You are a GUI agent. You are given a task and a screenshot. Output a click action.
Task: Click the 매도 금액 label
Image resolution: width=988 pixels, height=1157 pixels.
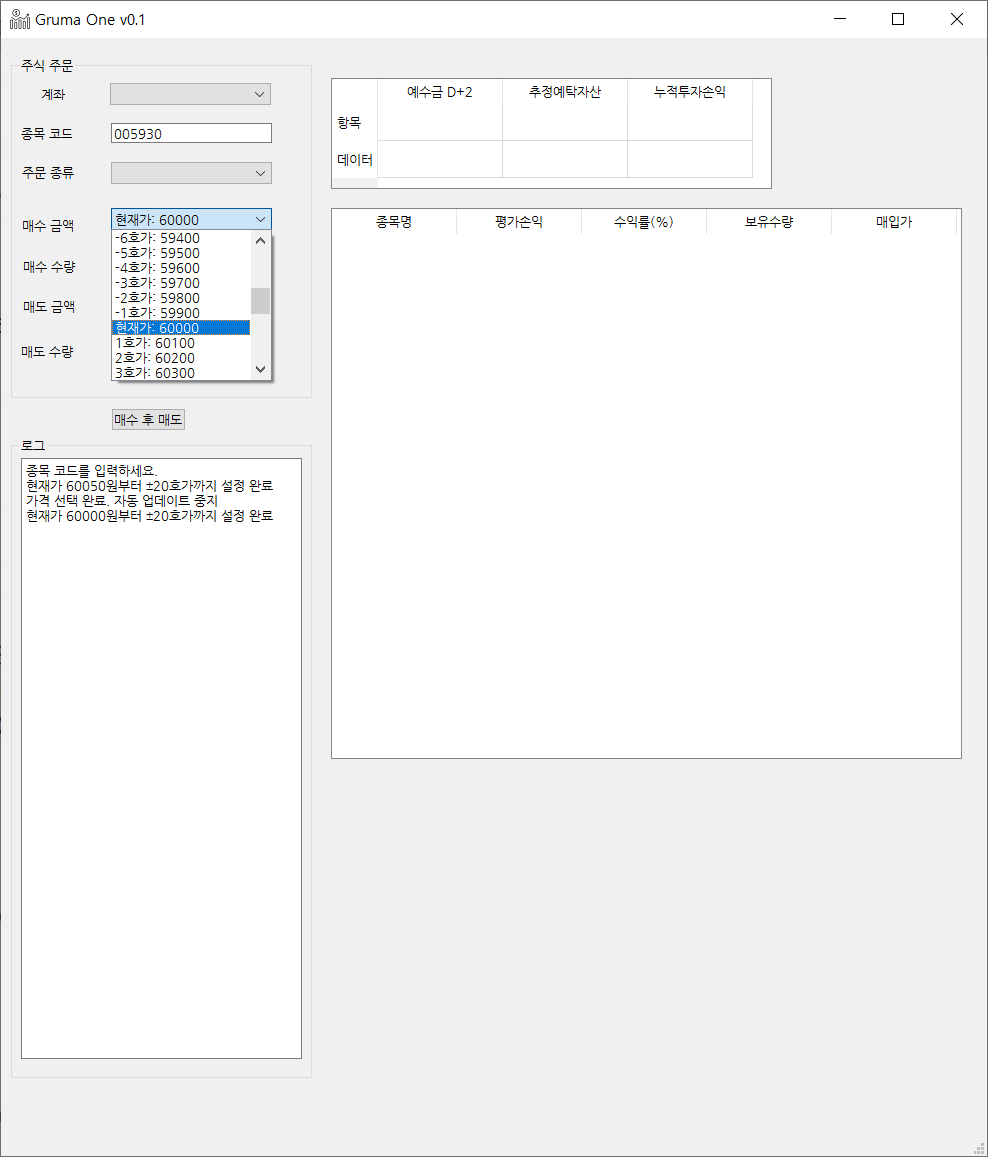coord(49,306)
